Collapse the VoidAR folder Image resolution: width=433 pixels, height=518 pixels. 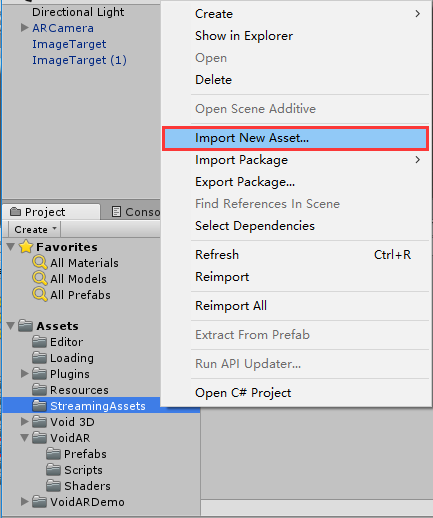click(24, 438)
